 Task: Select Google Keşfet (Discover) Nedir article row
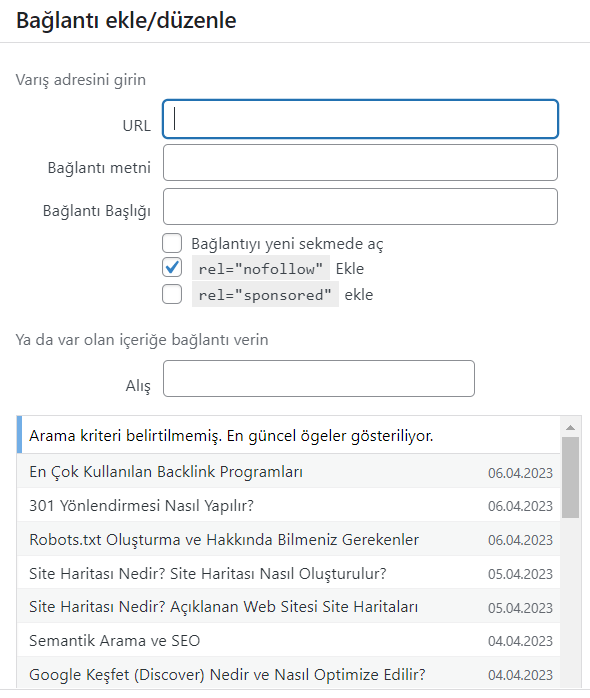tap(289, 674)
